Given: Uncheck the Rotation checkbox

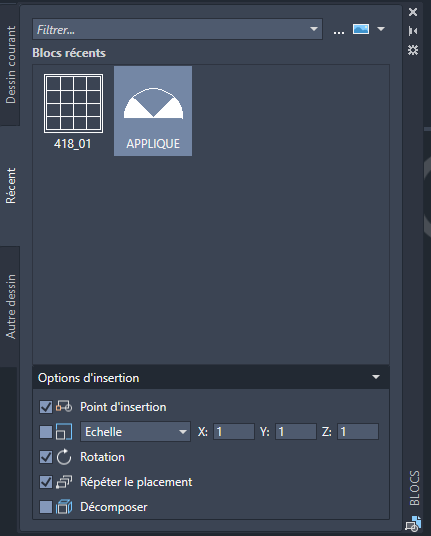Looking at the screenshot, I should [46, 457].
